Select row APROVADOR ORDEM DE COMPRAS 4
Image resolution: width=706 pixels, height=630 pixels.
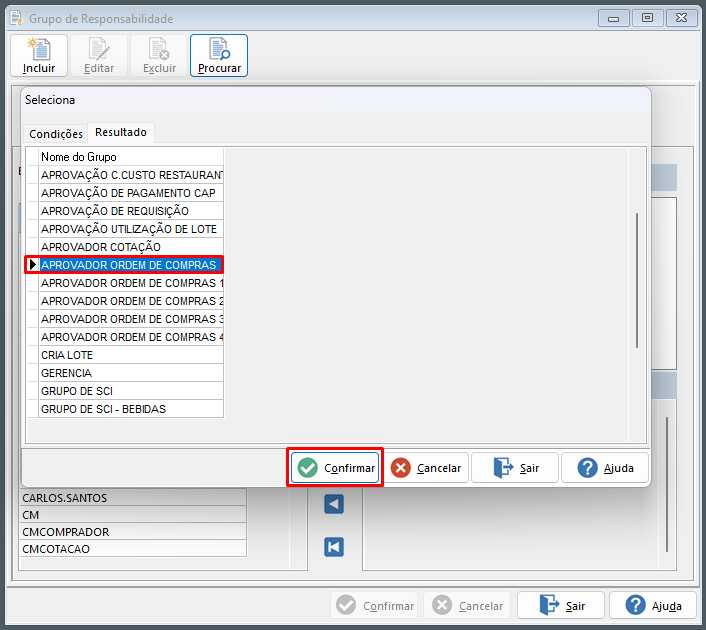point(131,337)
